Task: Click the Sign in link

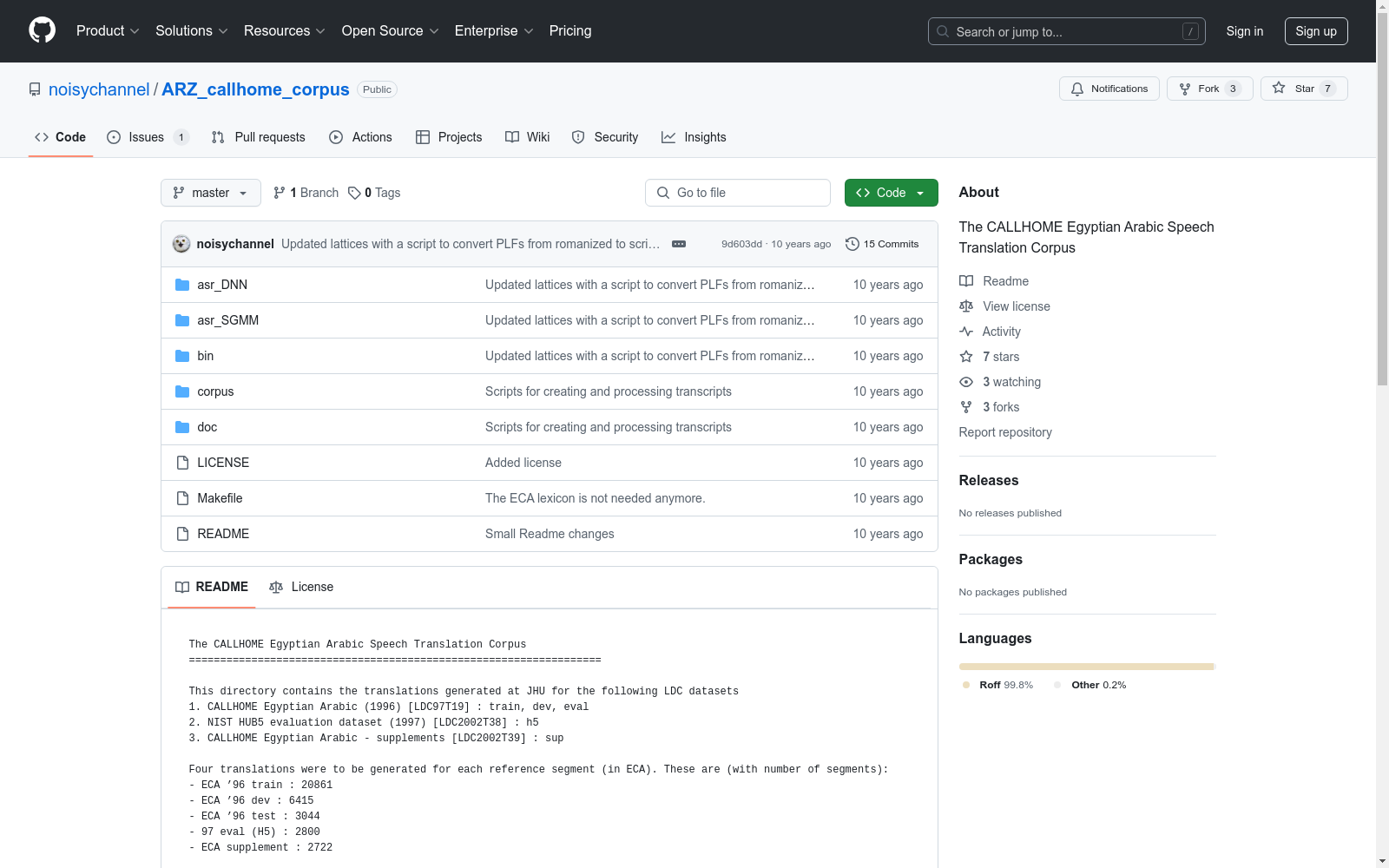Action: tap(1245, 31)
